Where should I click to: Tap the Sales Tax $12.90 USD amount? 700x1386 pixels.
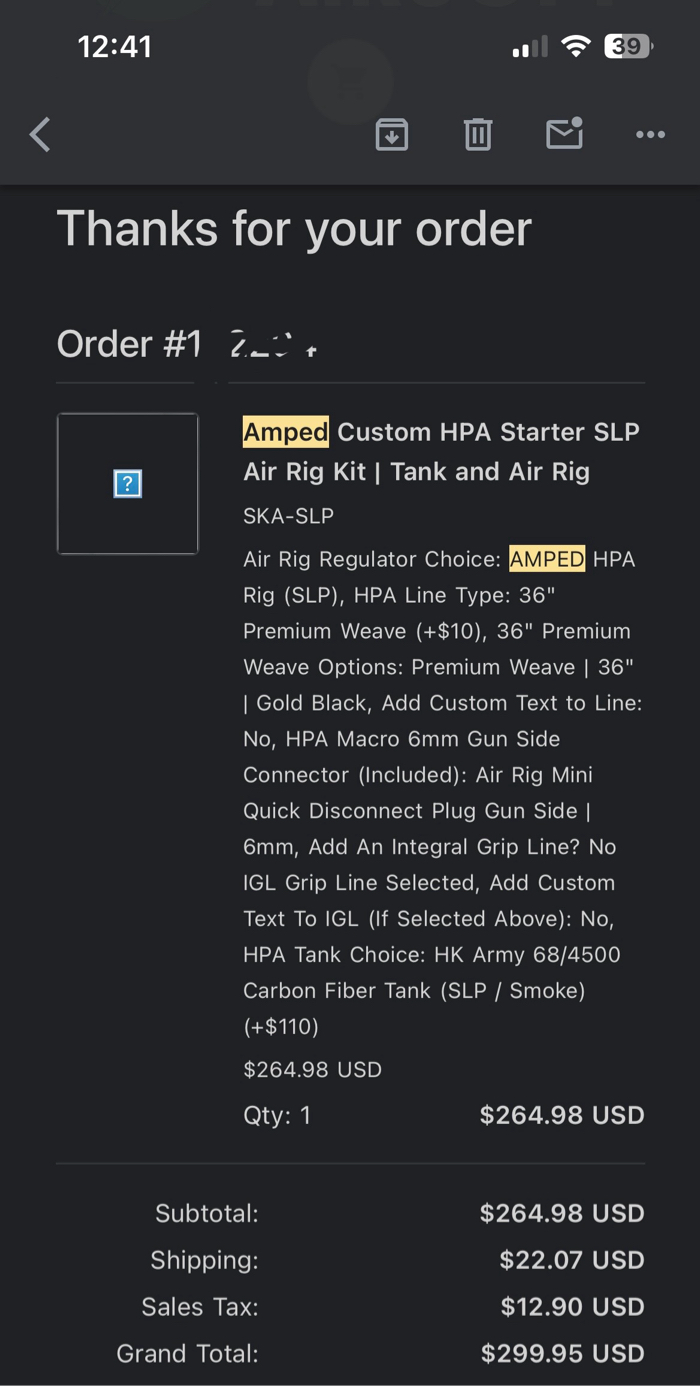(x=572, y=1307)
